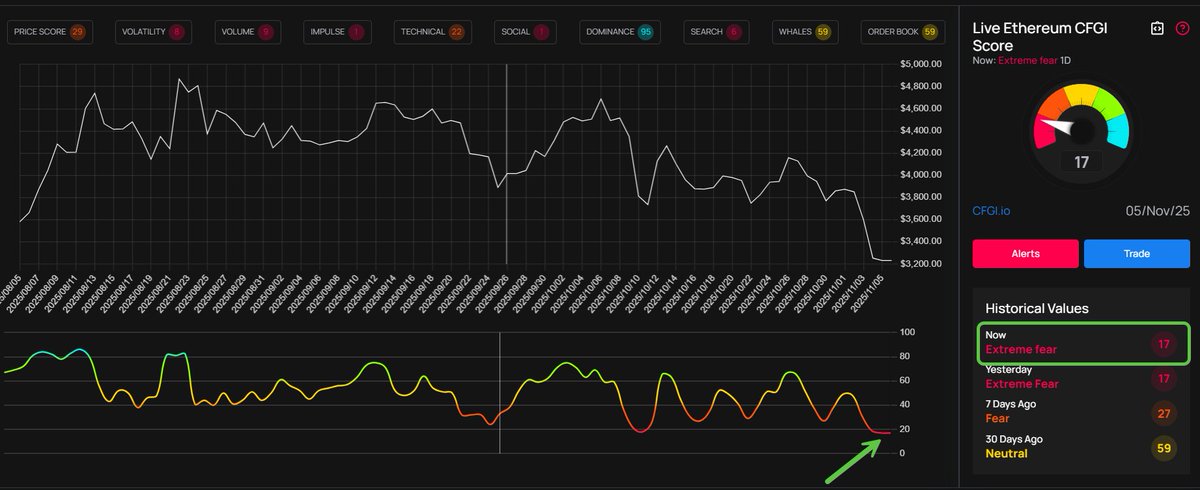Screen dimensions: 1200x490
Task: Select the IMPULSE indicator tab
Action: (x=339, y=32)
